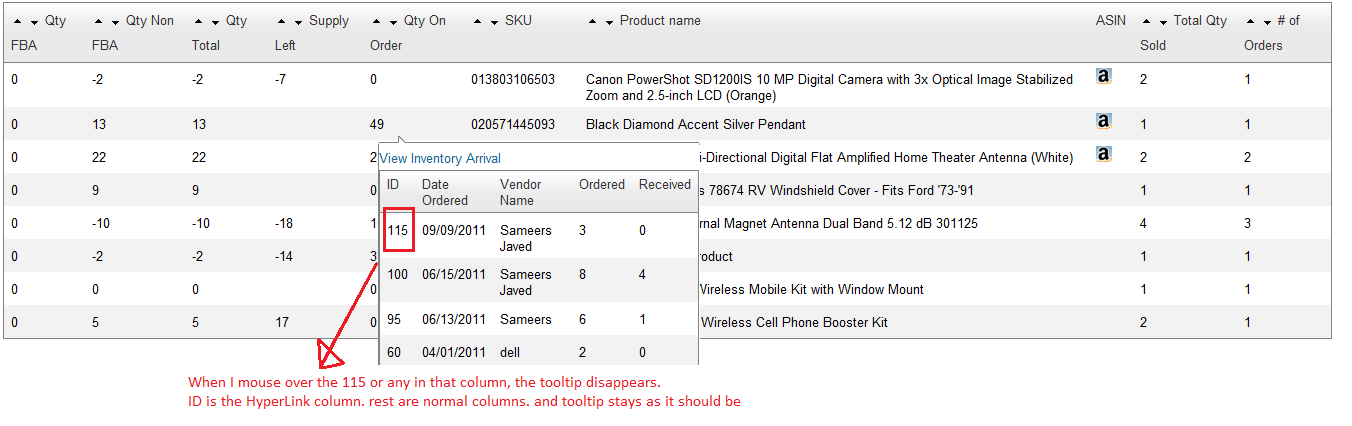Select SKU 013803106503 cell

512,79
